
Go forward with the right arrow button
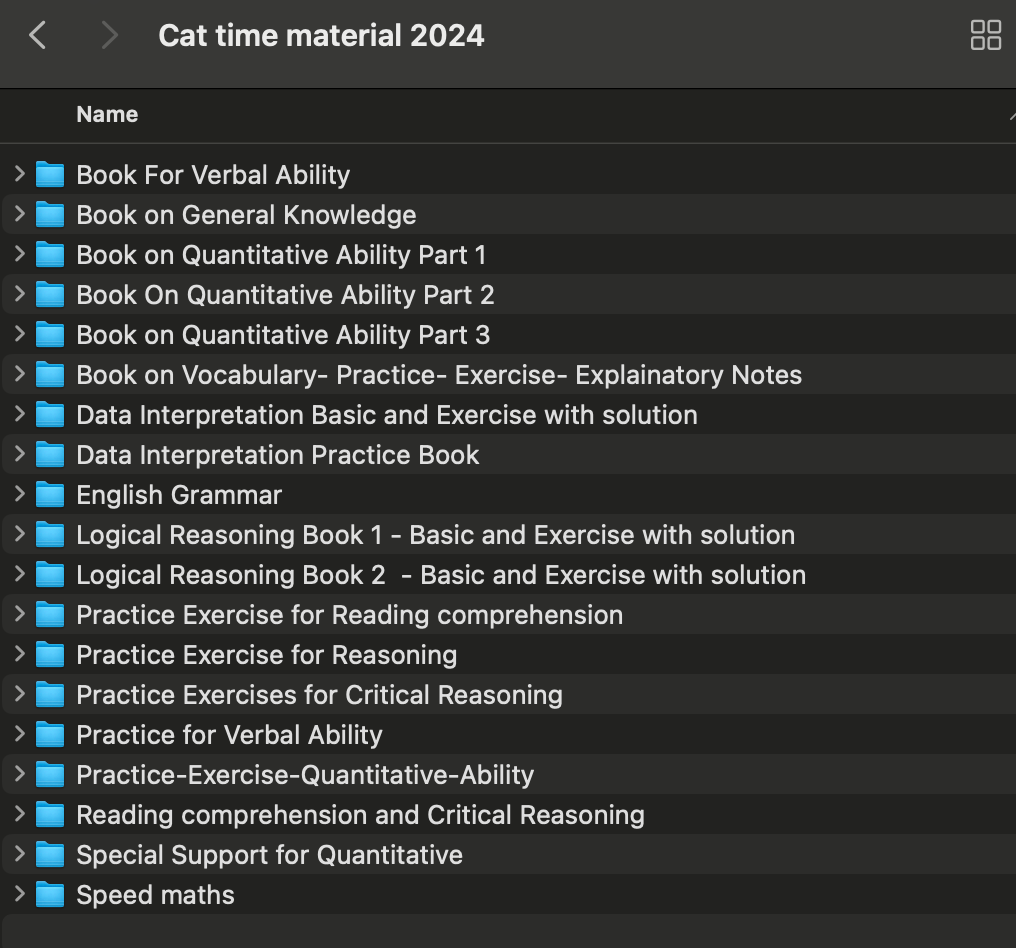tap(110, 35)
